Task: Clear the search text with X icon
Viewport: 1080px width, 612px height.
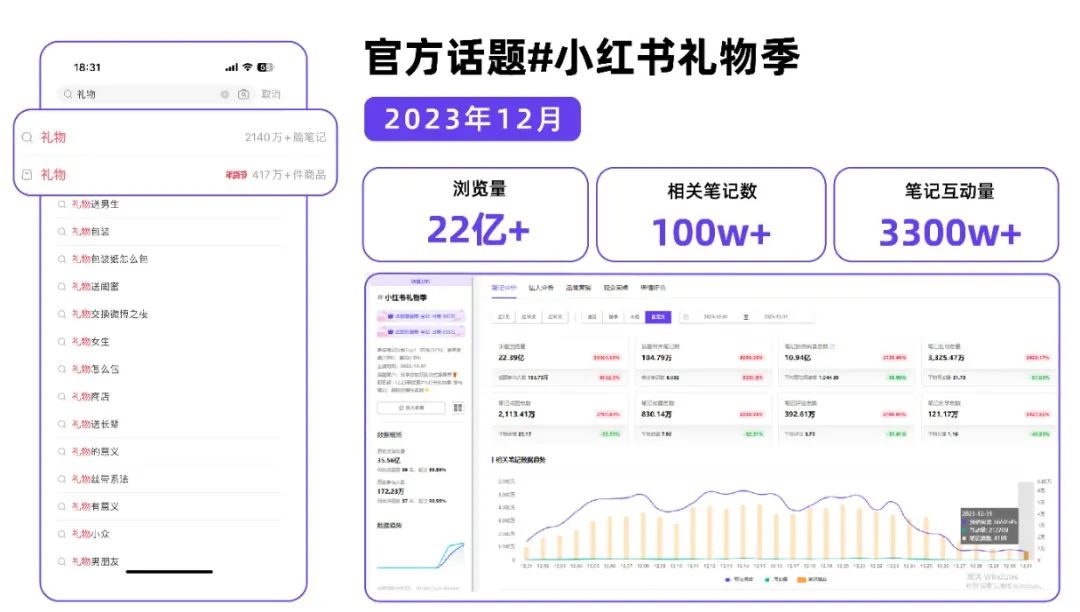Action: tap(225, 94)
